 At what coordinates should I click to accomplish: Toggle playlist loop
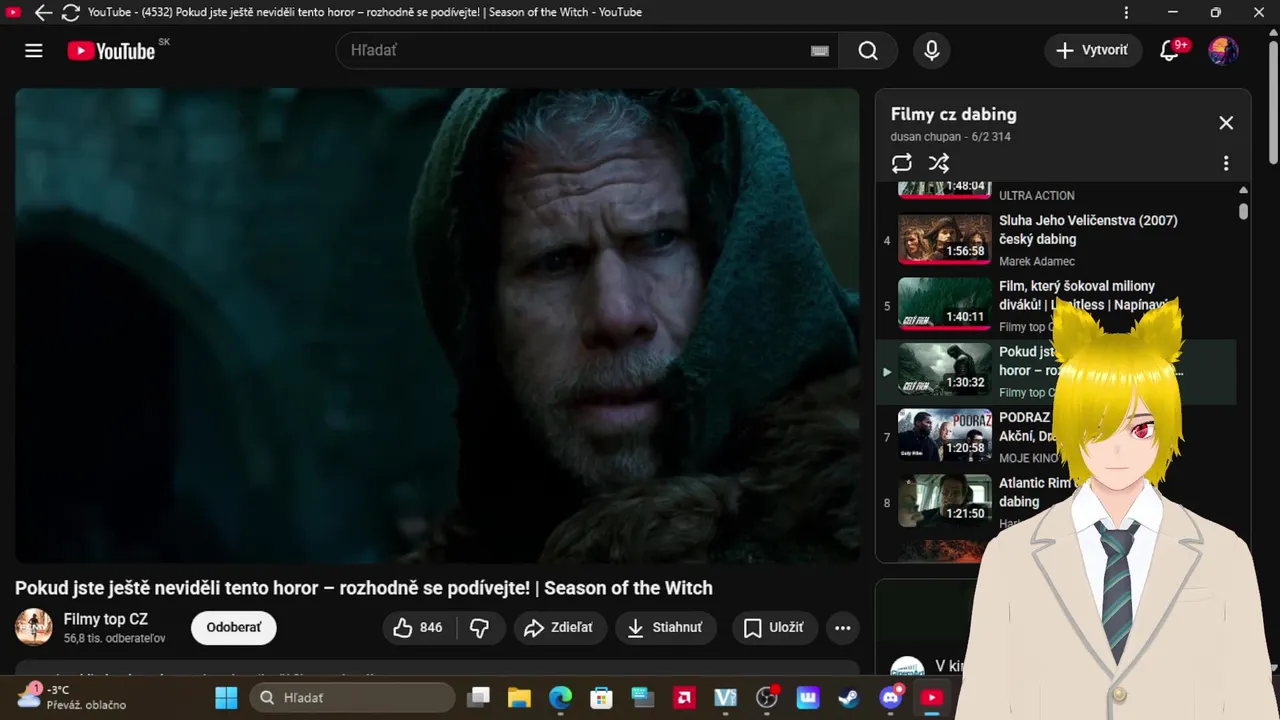(902, 163)
